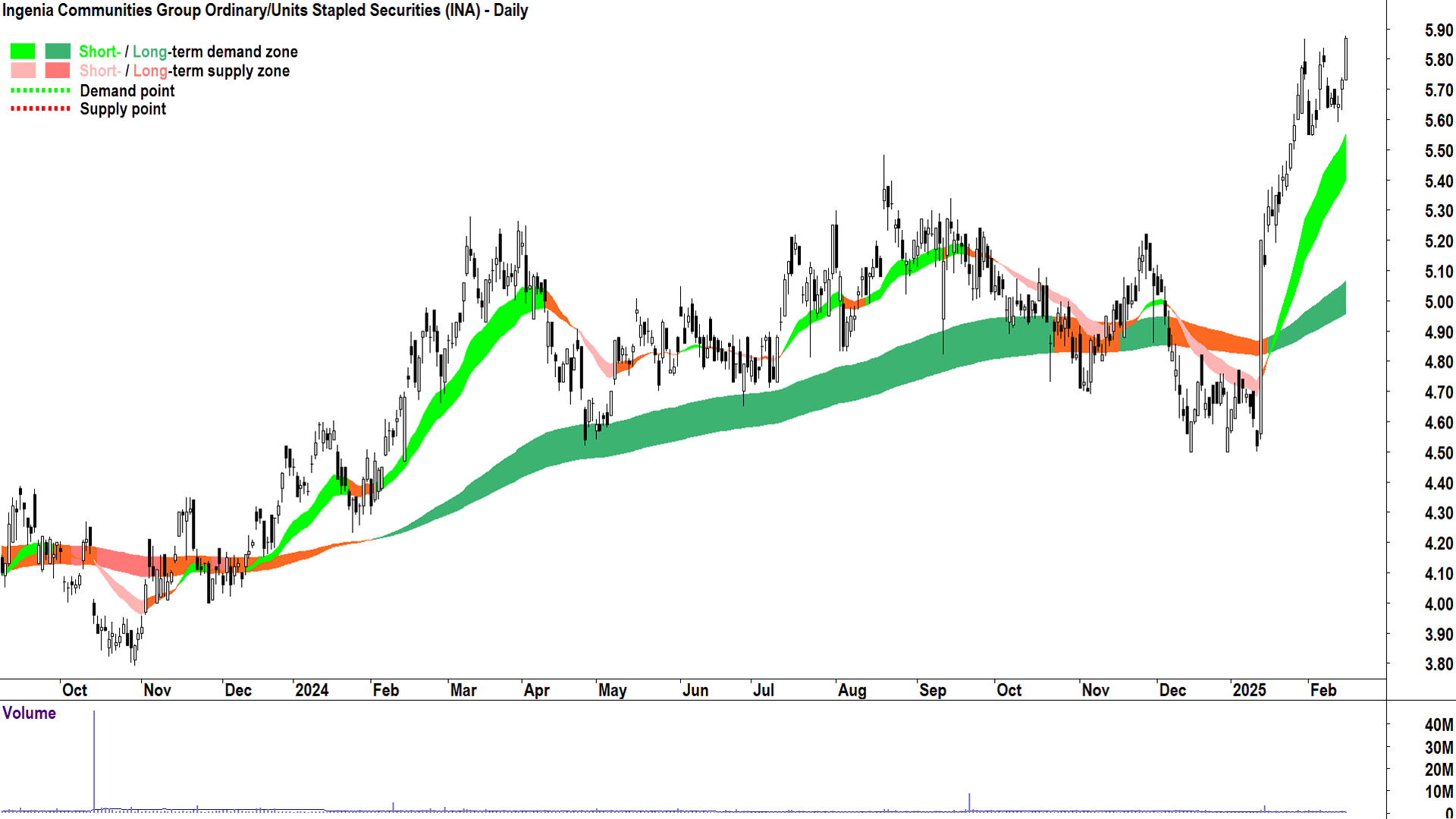The width and height of the screenshot is (1456, 819).
Task: Click the dark green long-term demand swatch
Action: coord(58,52)
